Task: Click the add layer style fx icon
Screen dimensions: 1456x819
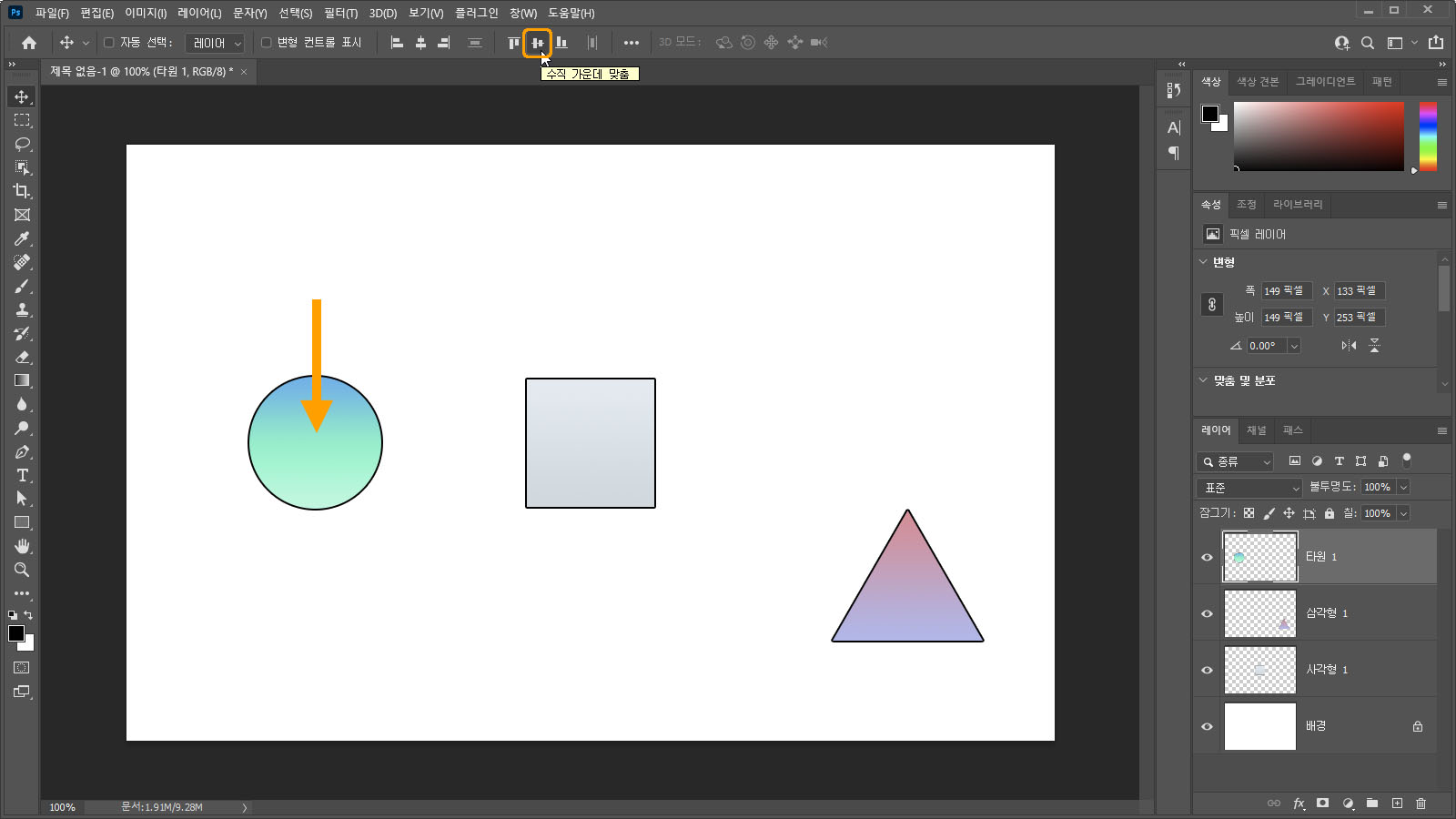Action: click(1299, 804)
